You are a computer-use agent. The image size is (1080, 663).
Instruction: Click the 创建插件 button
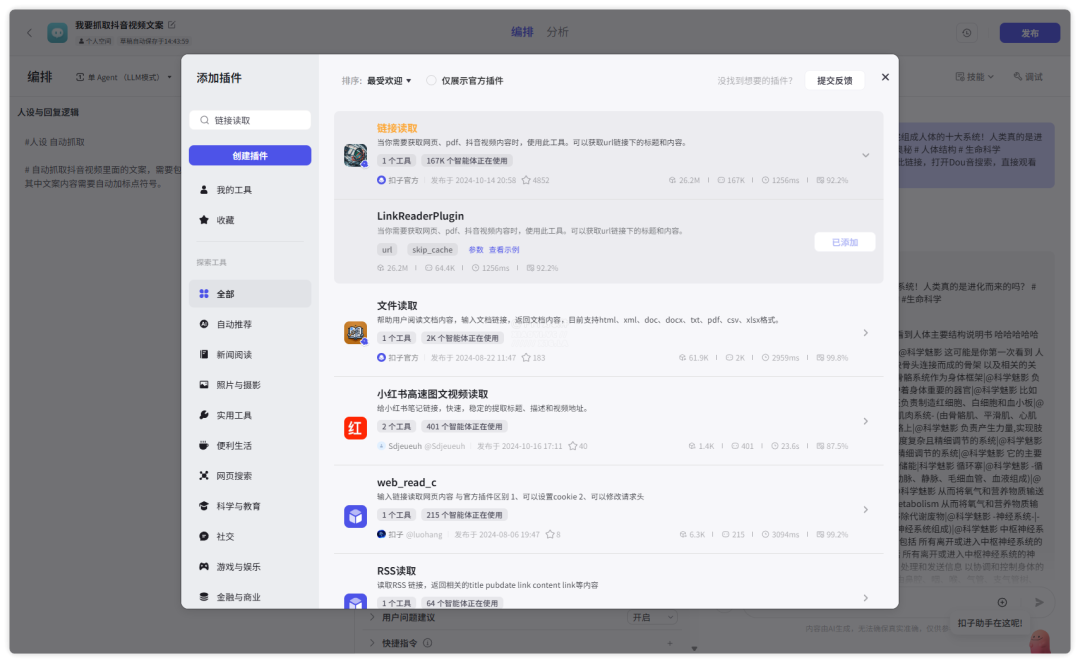pos(250,156)
